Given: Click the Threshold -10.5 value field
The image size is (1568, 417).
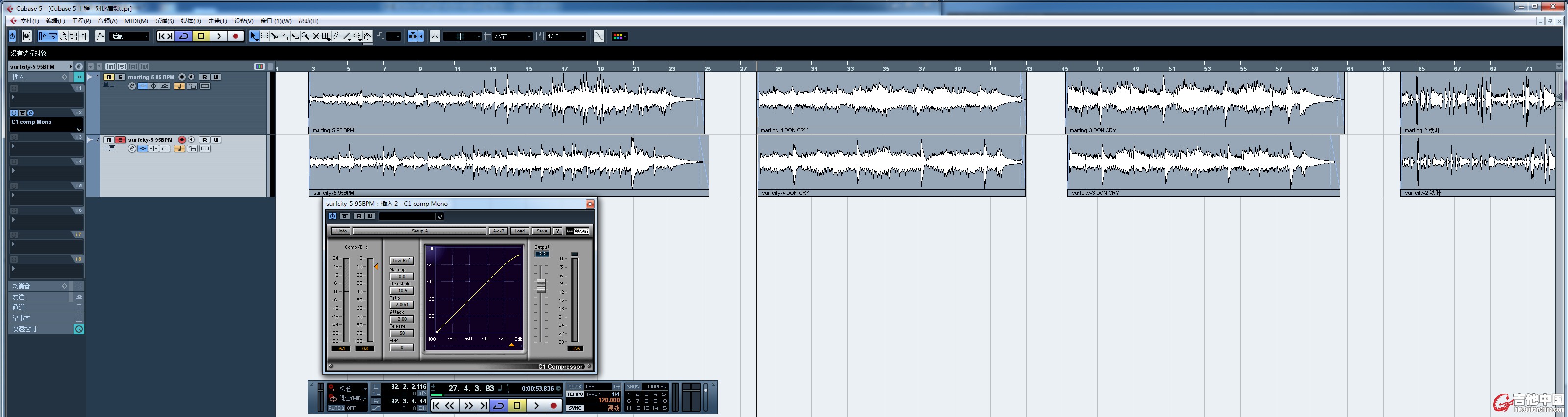Looking at the screenshot, I should [402, 291].
